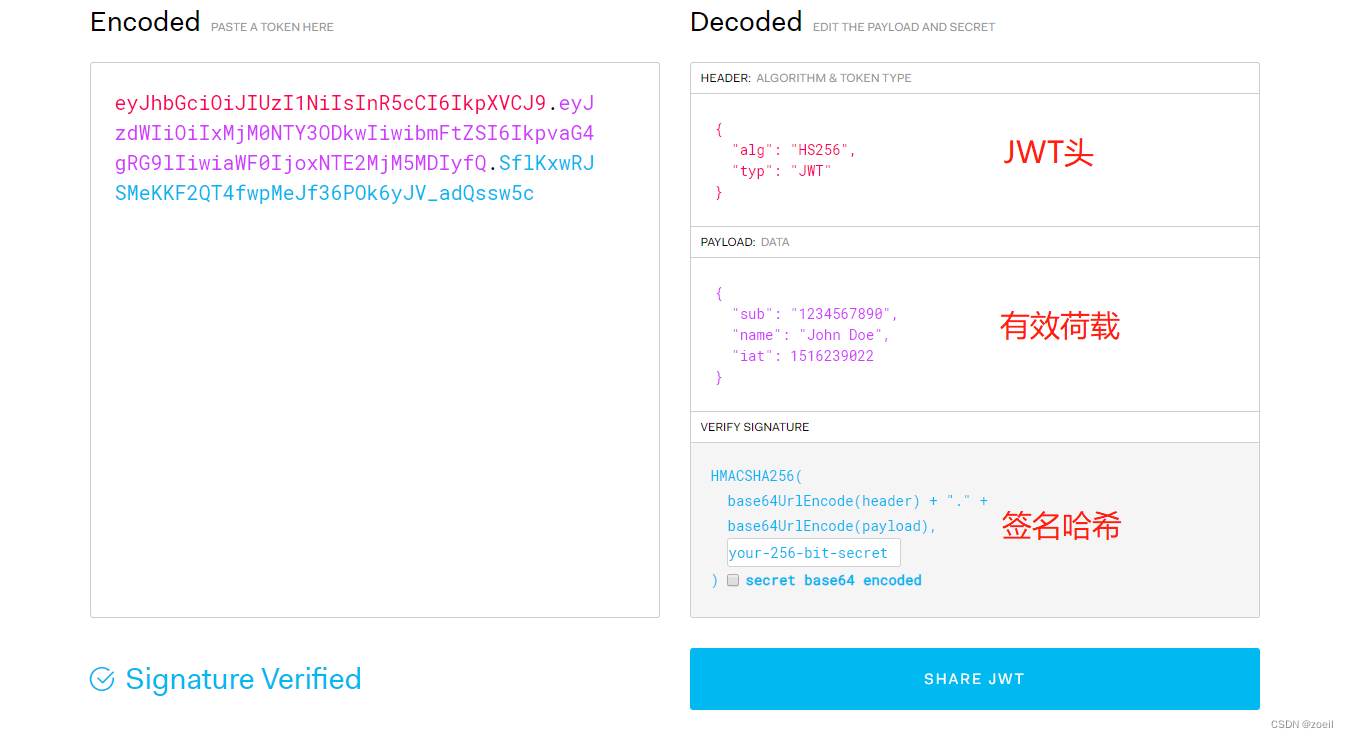Click the VERIFY SIGNATURE section label

point(755,427)
